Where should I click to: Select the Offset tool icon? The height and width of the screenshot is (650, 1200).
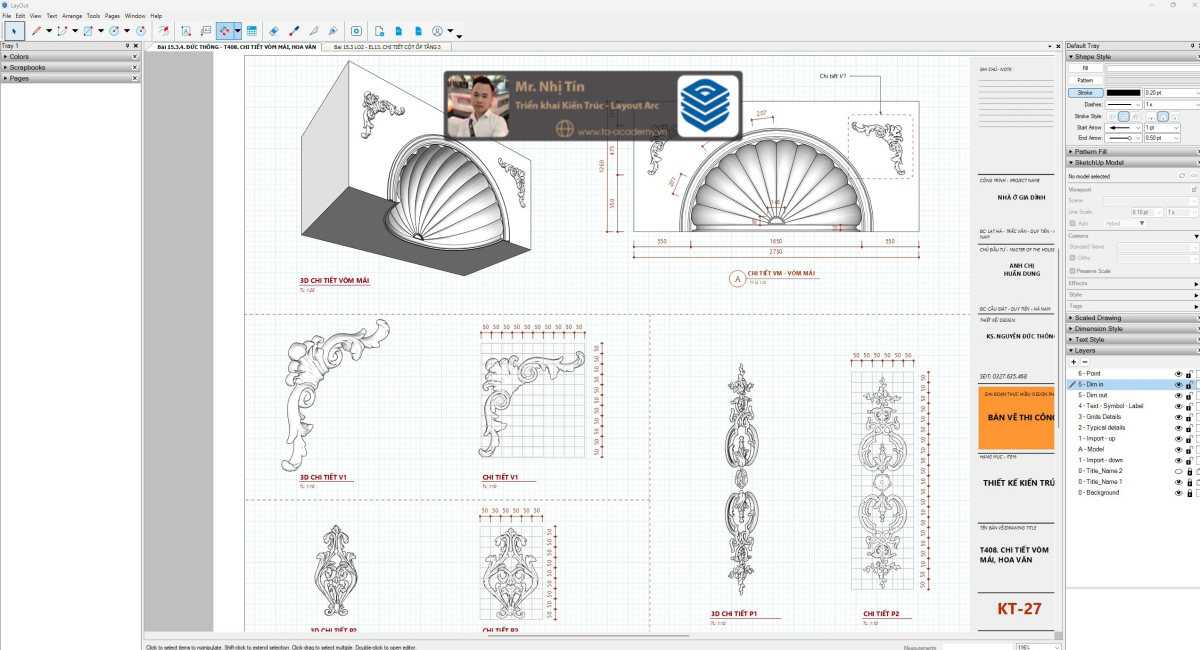coord(164,31)
